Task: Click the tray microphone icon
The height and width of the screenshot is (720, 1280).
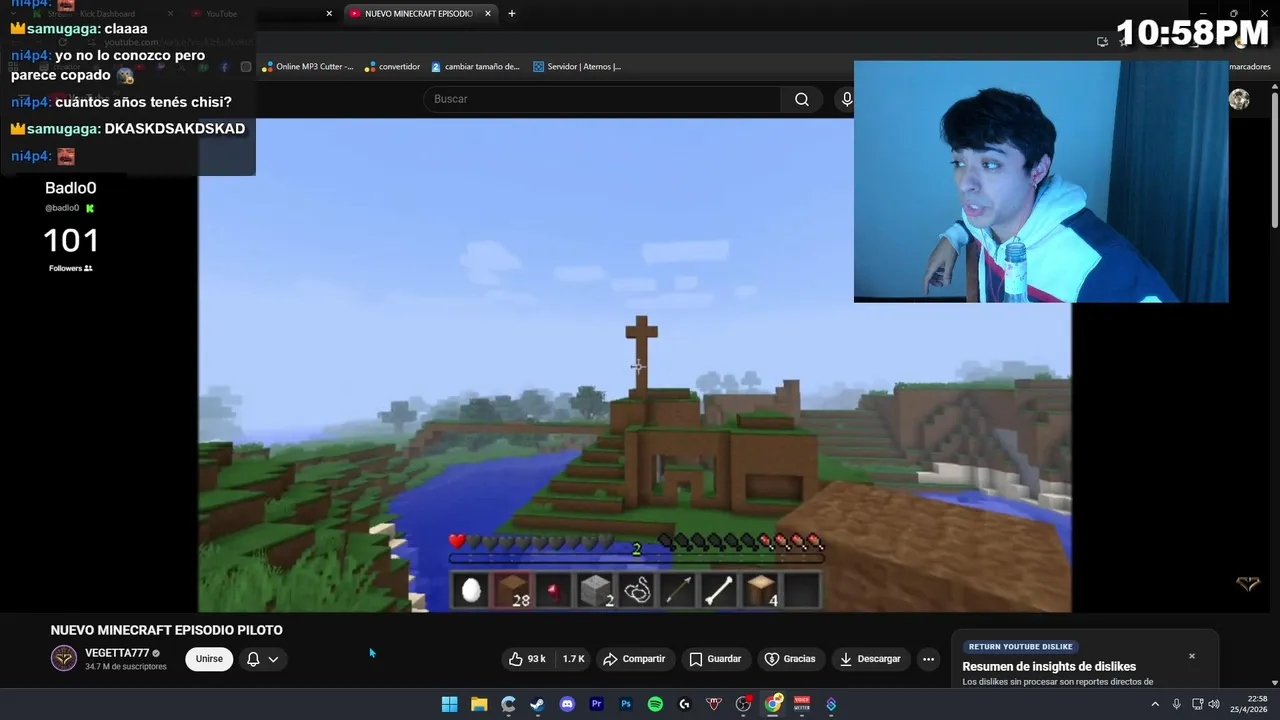Action: click(1176, 704)
